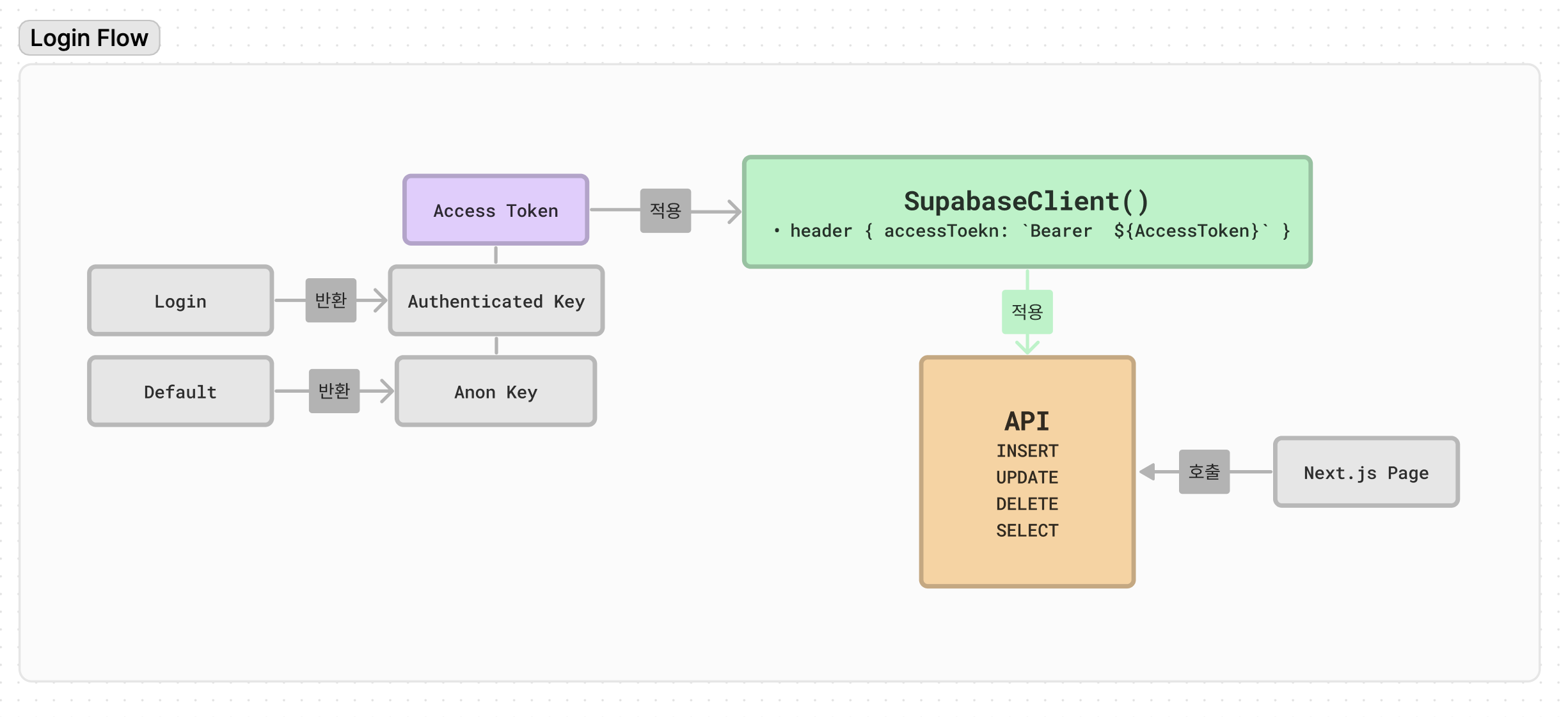Click the UPDATE text in API box
Viewport: 1568px width, 717px height.
click(1027, 478)
